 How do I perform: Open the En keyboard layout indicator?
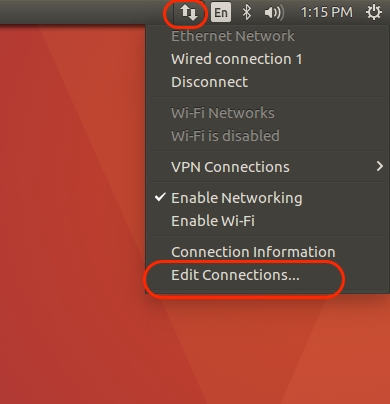click(221, 13)
